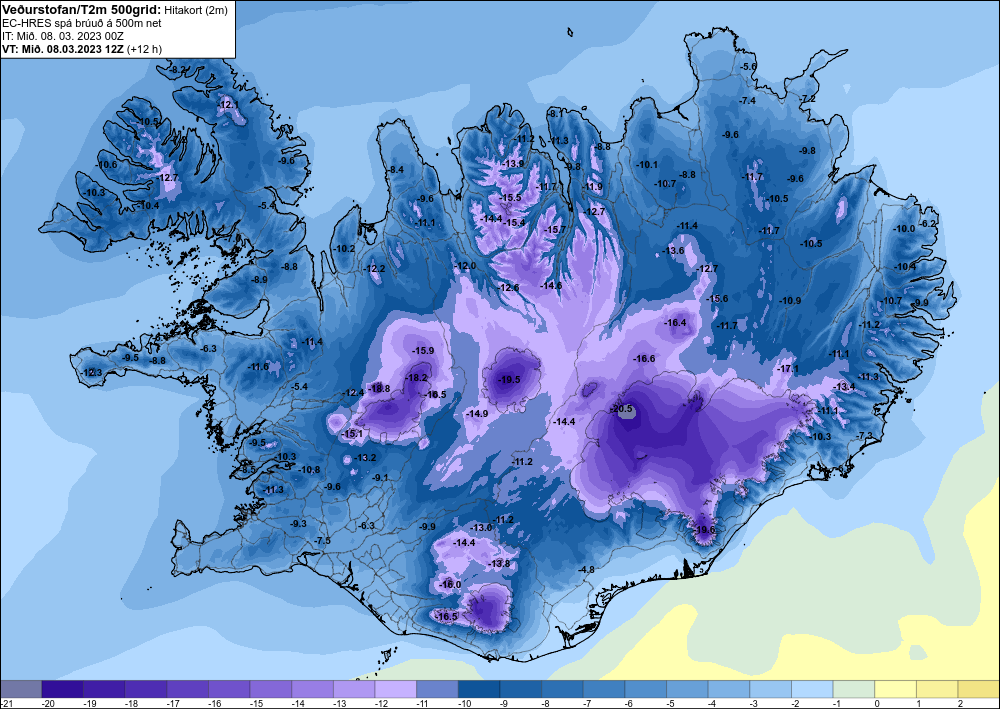Click the -18.2 temperature label

click(416, 377)
